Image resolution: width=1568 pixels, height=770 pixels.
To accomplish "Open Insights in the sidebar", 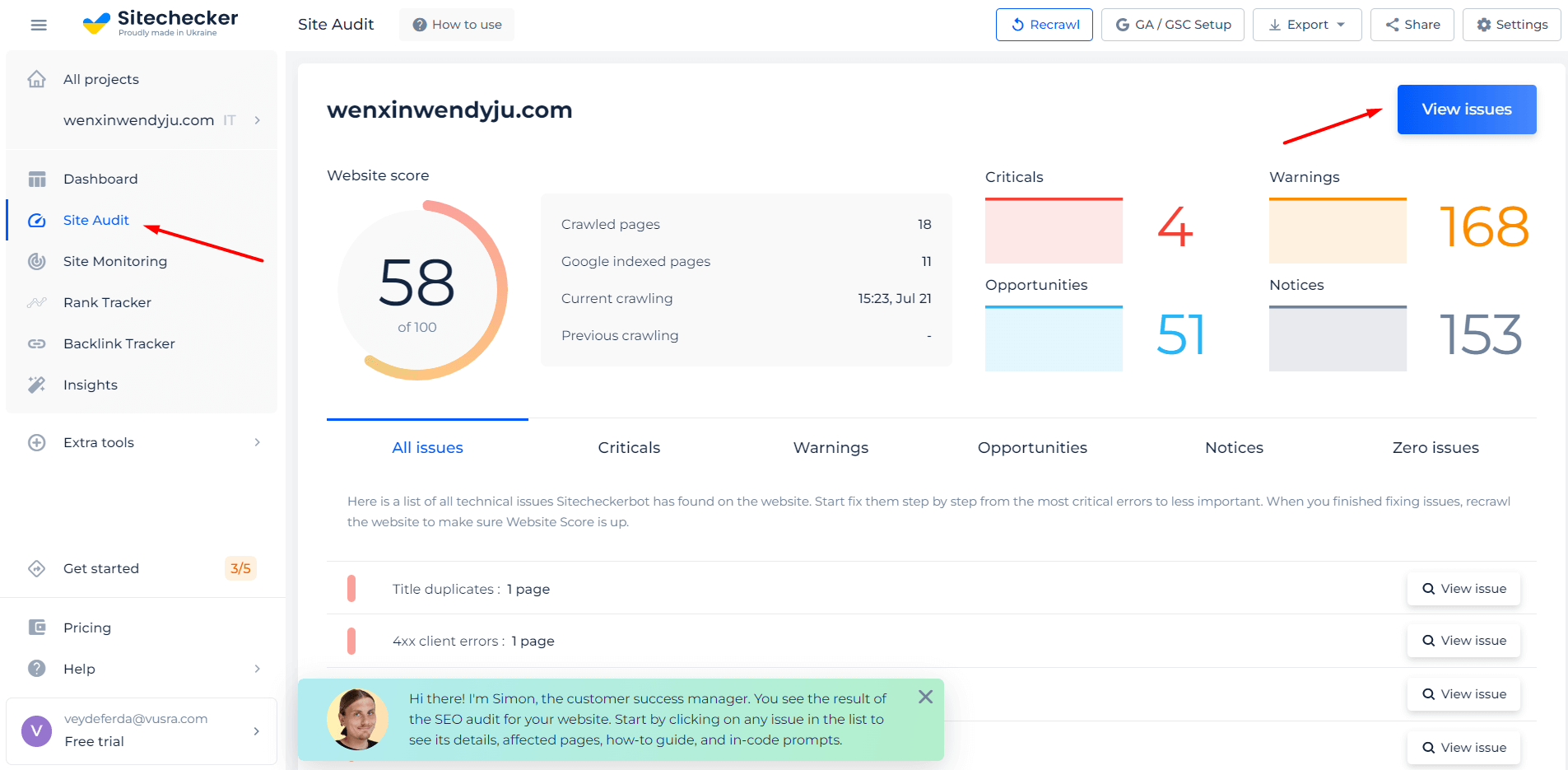I will [x=91, y=385].
